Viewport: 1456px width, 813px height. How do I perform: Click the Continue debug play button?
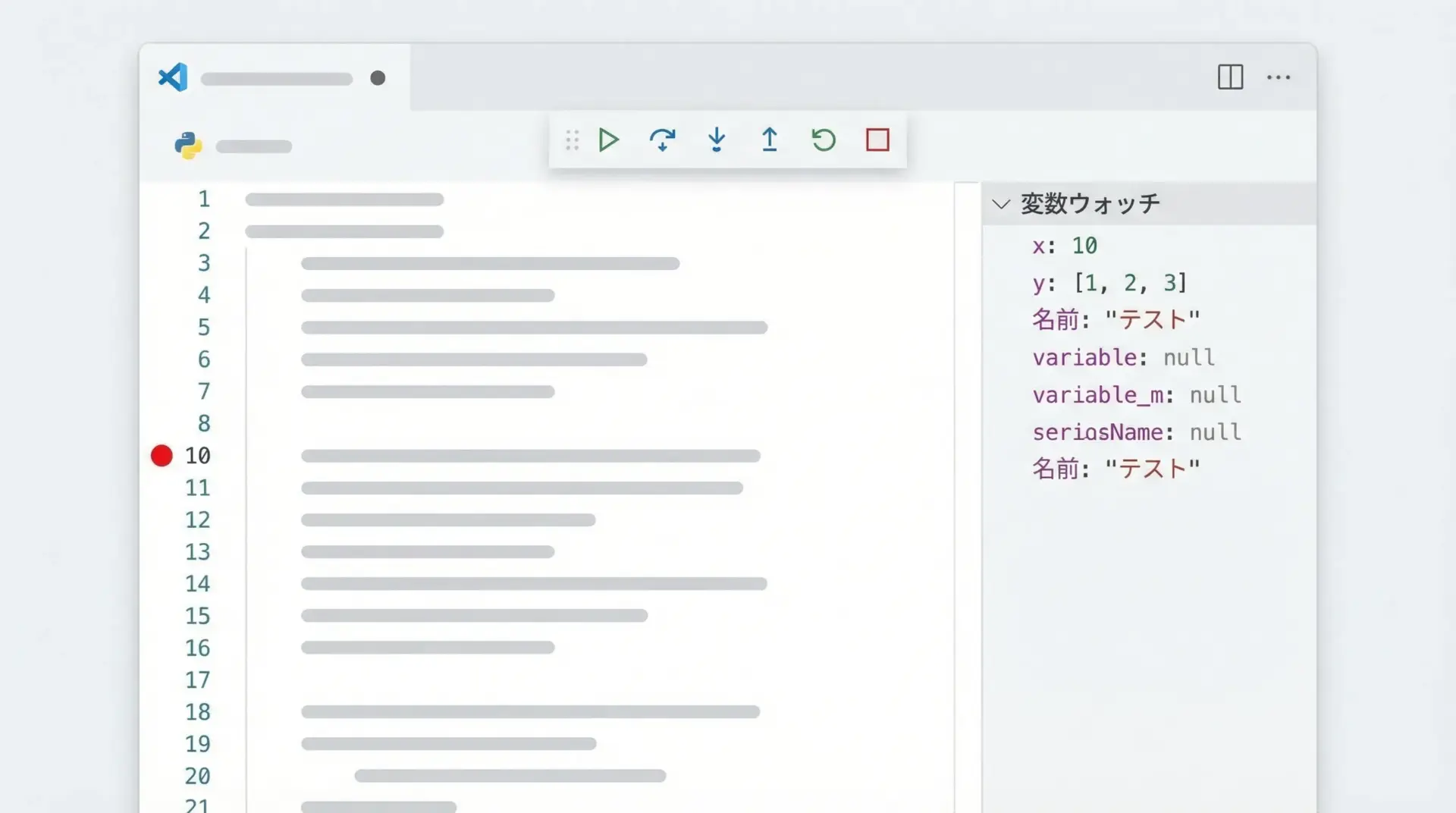[608, 140]
